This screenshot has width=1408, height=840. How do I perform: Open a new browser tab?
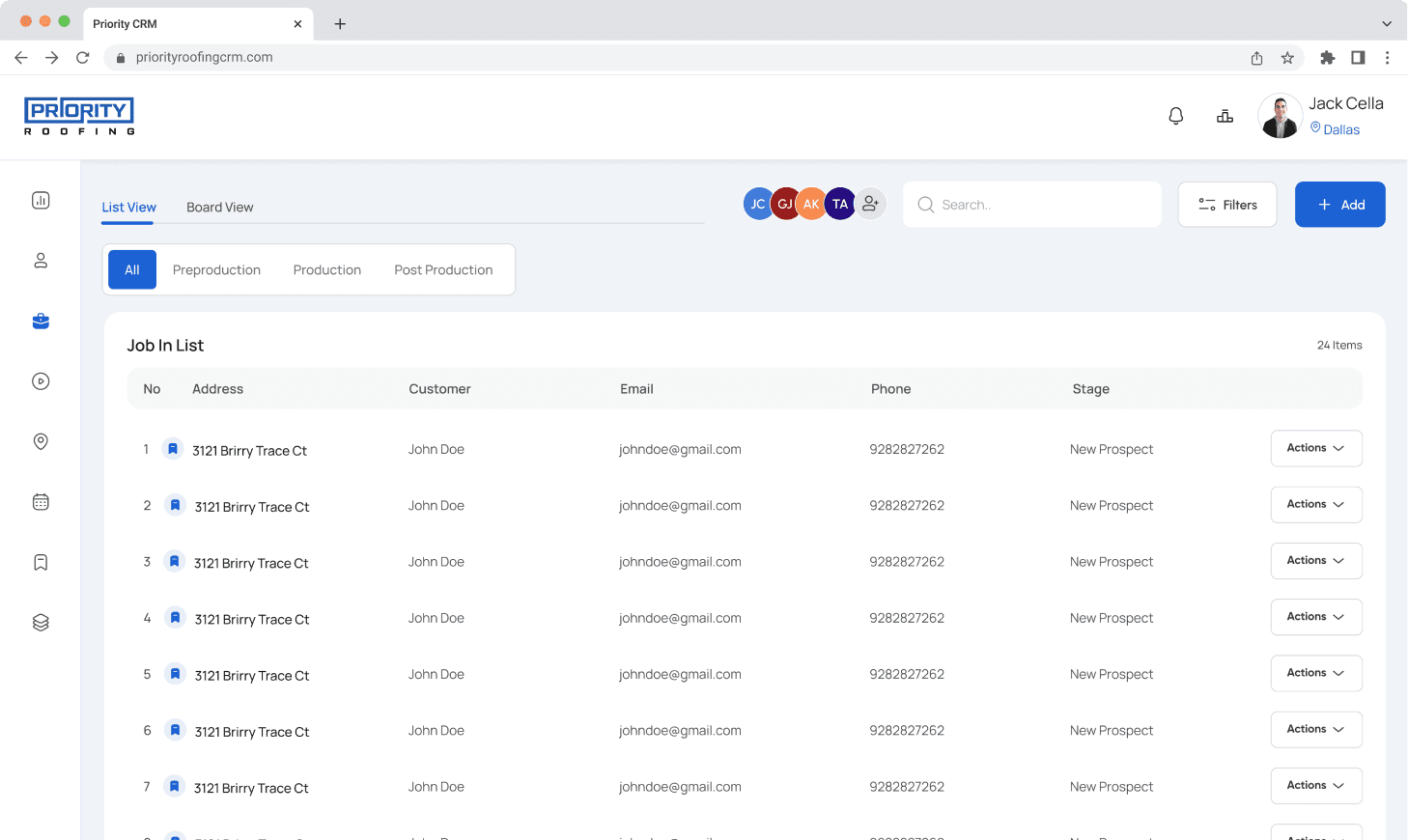[340, 24]
